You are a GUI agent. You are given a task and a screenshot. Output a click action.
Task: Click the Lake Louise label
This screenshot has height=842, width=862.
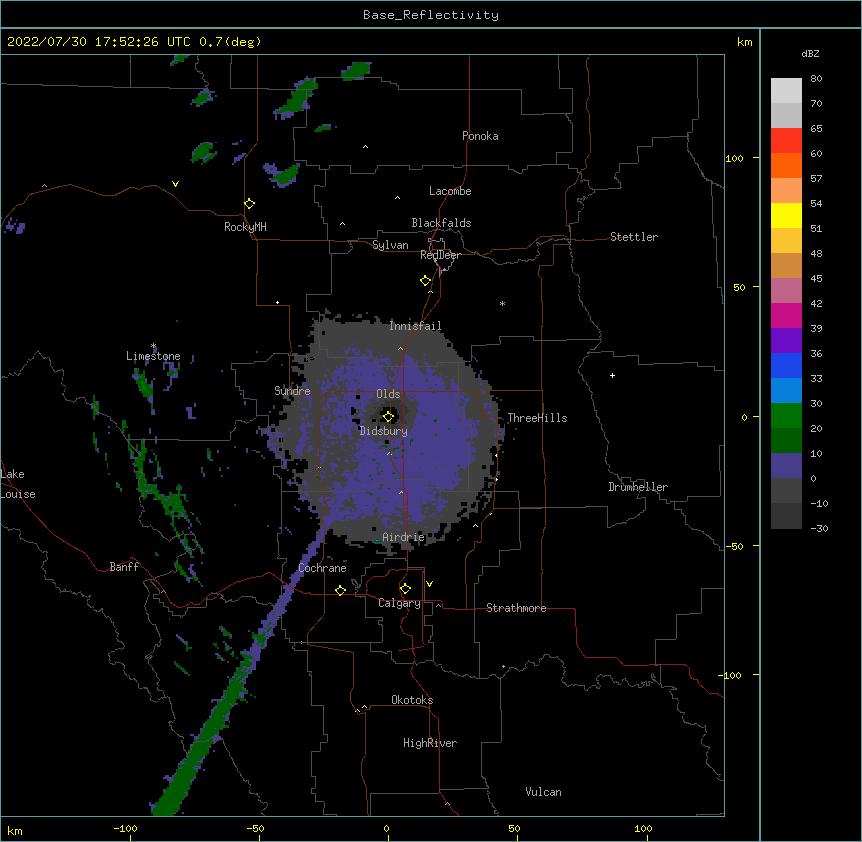[18, 484]
